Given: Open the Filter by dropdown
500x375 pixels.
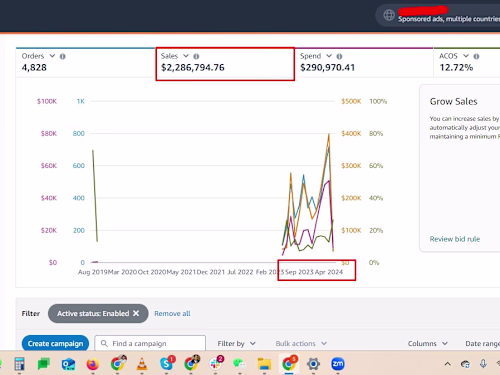Looking at the screenshot, I should pos(237,343).
